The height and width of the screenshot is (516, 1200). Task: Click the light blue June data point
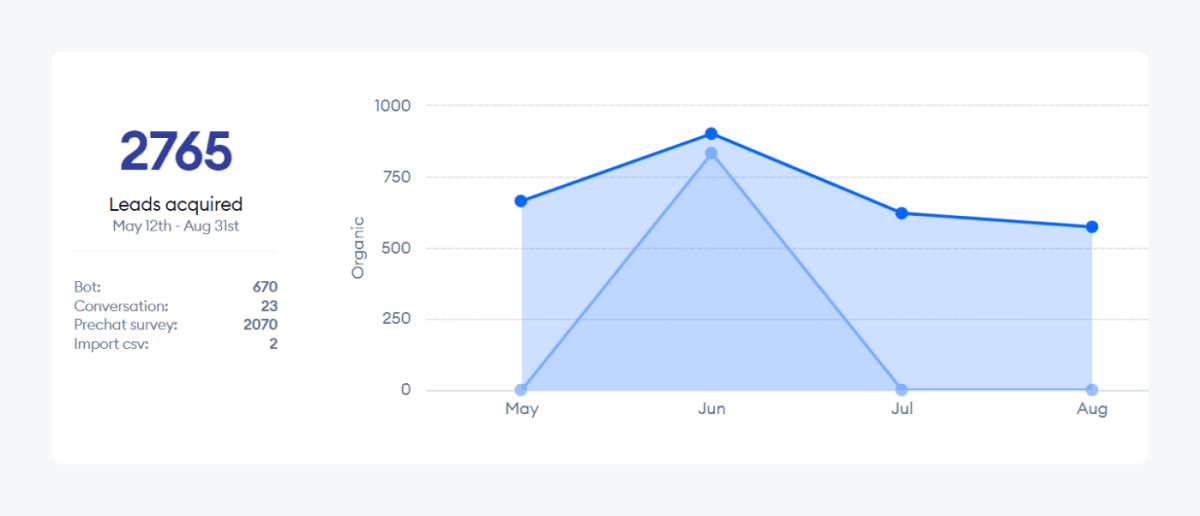tap(711, 153)
